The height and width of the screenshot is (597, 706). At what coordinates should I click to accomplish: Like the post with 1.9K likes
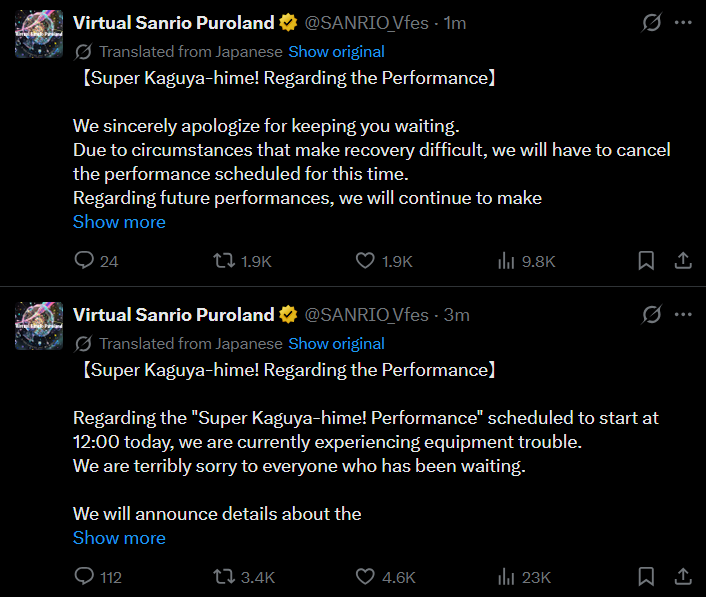click(x=366, y=261)
